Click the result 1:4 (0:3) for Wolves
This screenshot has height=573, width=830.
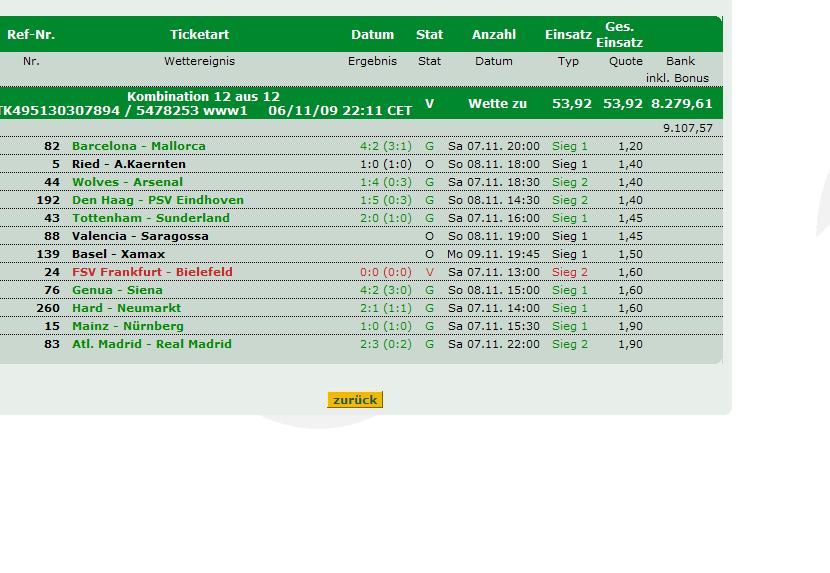pyautogui.click(x=386, y=182)
